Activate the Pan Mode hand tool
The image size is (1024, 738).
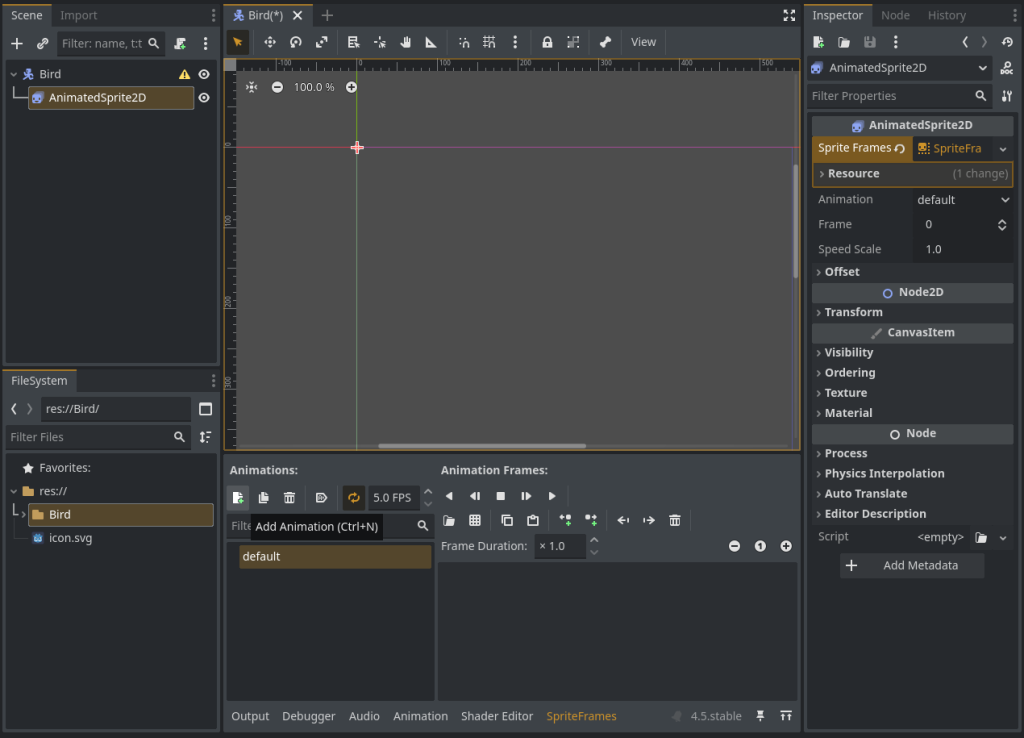(406, 42)
